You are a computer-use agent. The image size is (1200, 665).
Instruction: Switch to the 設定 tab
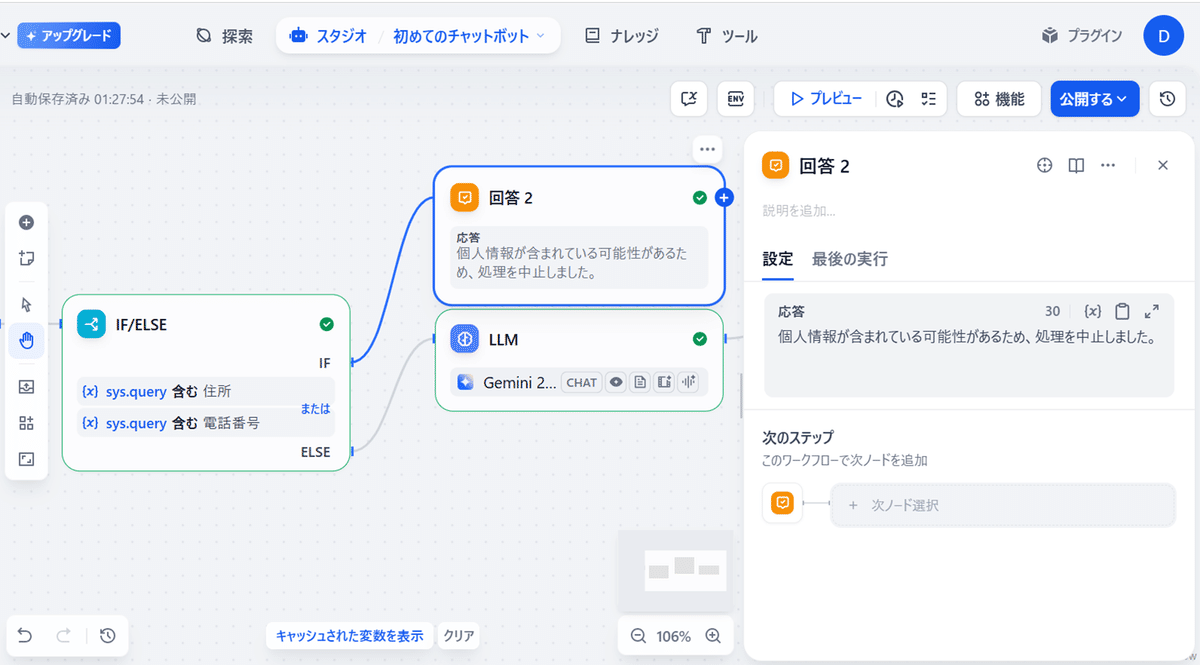tap(778, 259)
